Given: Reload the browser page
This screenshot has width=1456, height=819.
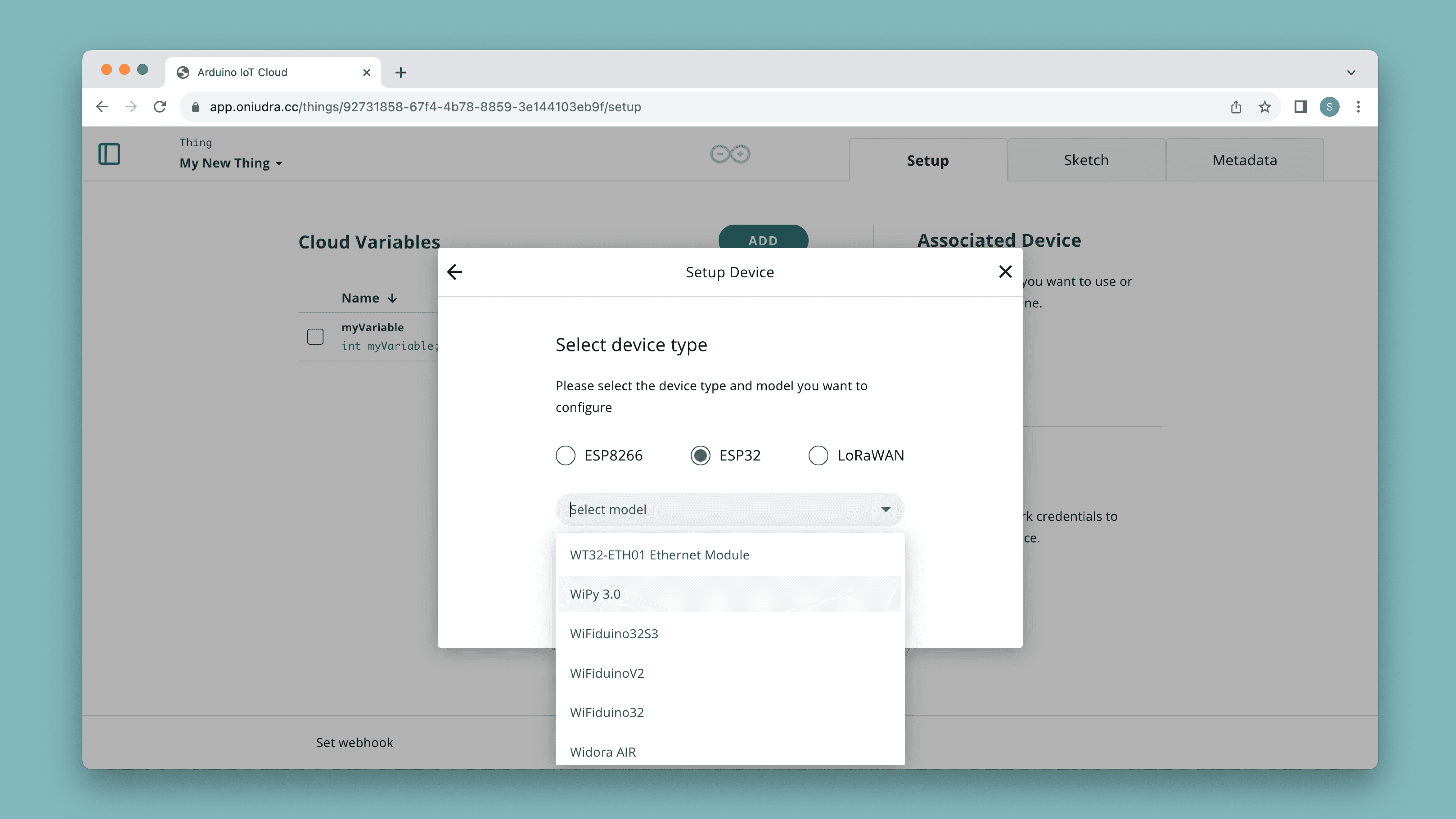Looking at the screenshot, I should point(160,107).
